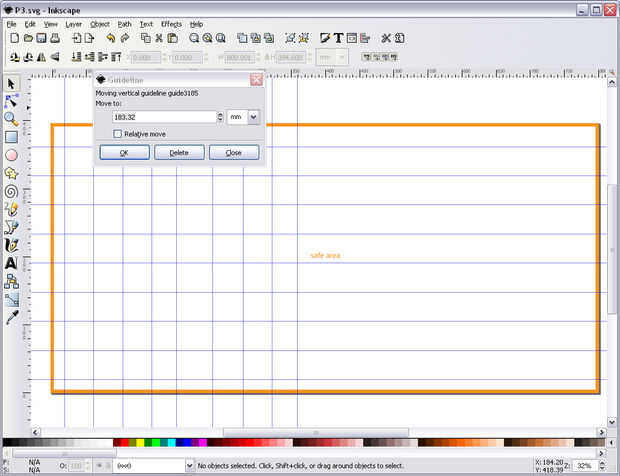Screen dimensions: 620x476
Task: Open the Edit menu
Action: coord(30,24)
